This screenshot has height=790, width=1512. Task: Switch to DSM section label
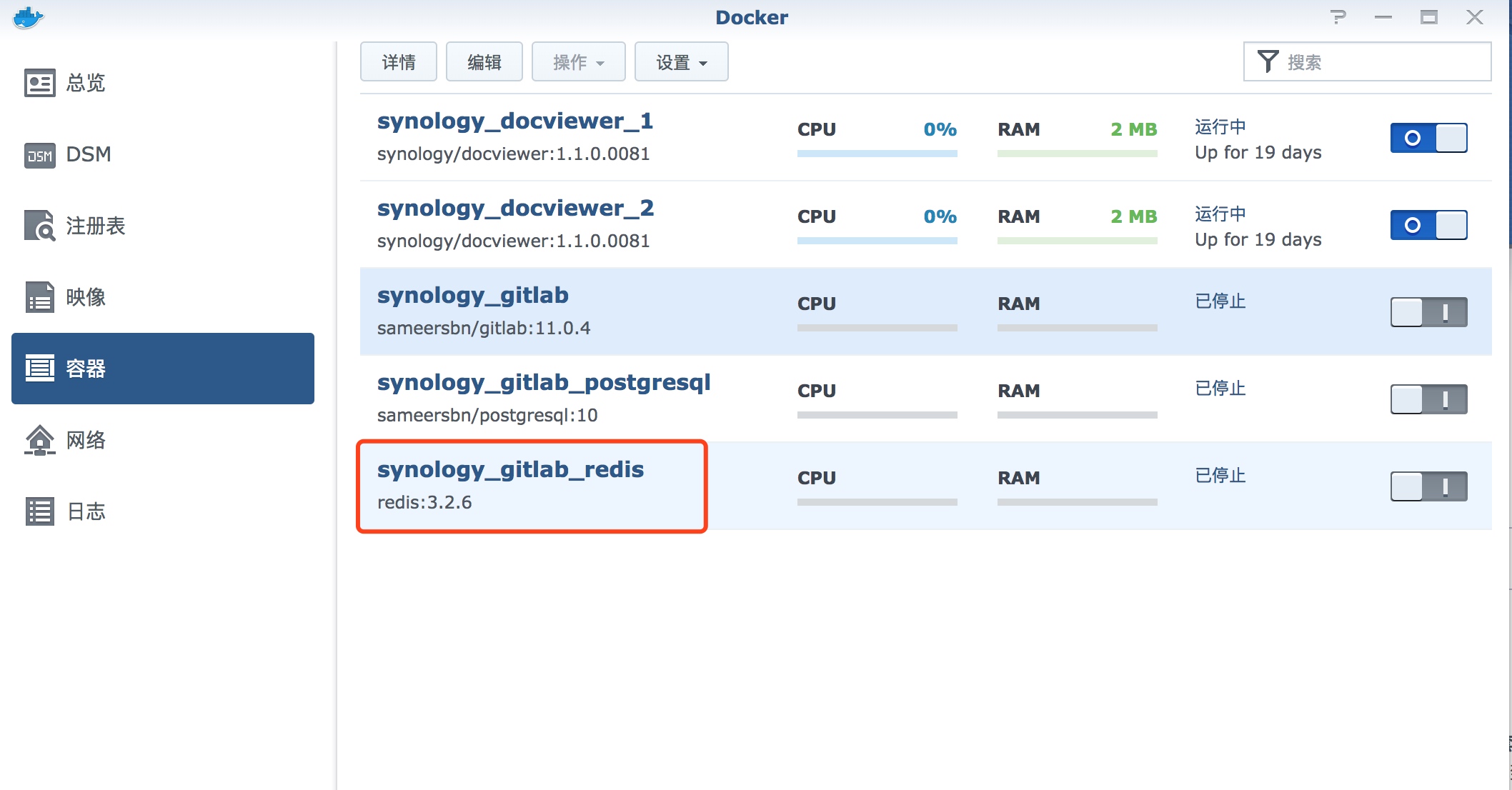[x=89, y=154]
